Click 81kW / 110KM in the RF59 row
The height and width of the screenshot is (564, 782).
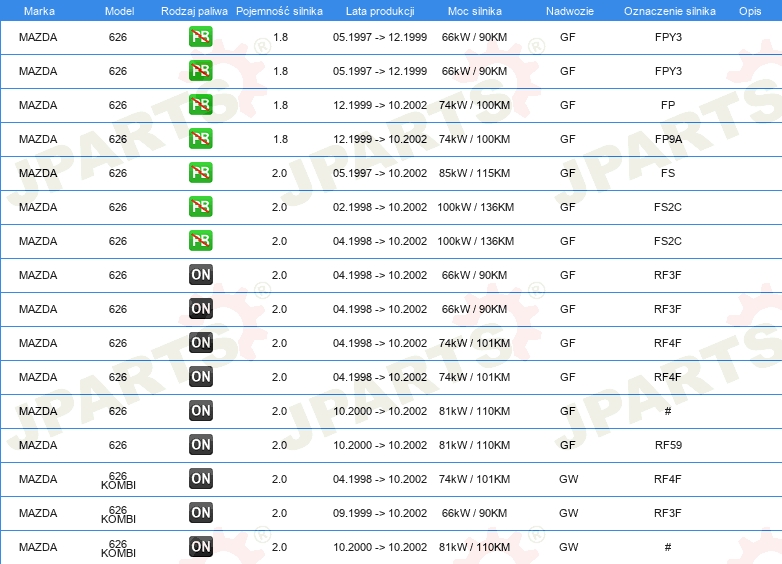tap(474, 445)
